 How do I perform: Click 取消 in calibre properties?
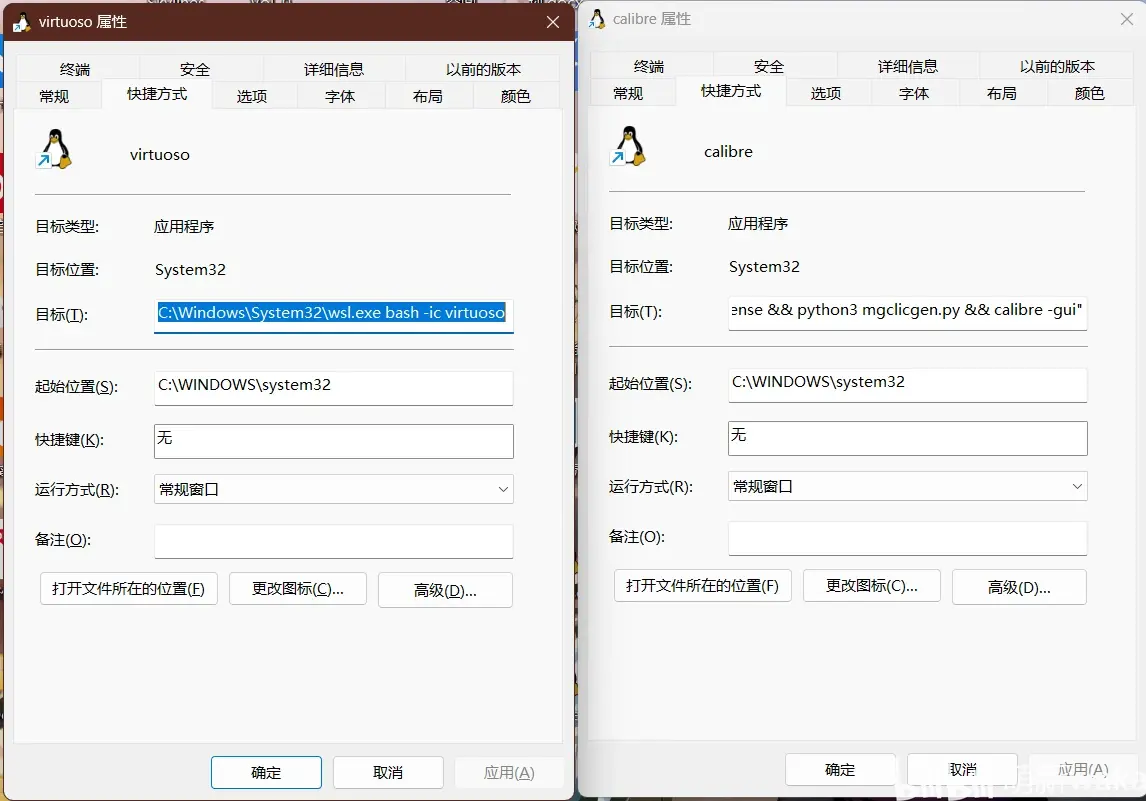[x=963, y=770]
